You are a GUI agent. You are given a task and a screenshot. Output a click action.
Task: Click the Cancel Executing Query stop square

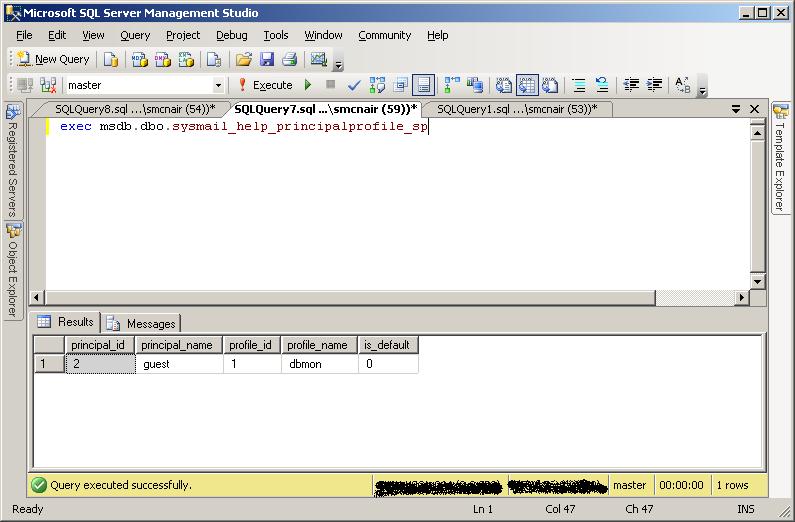[331, 85]
